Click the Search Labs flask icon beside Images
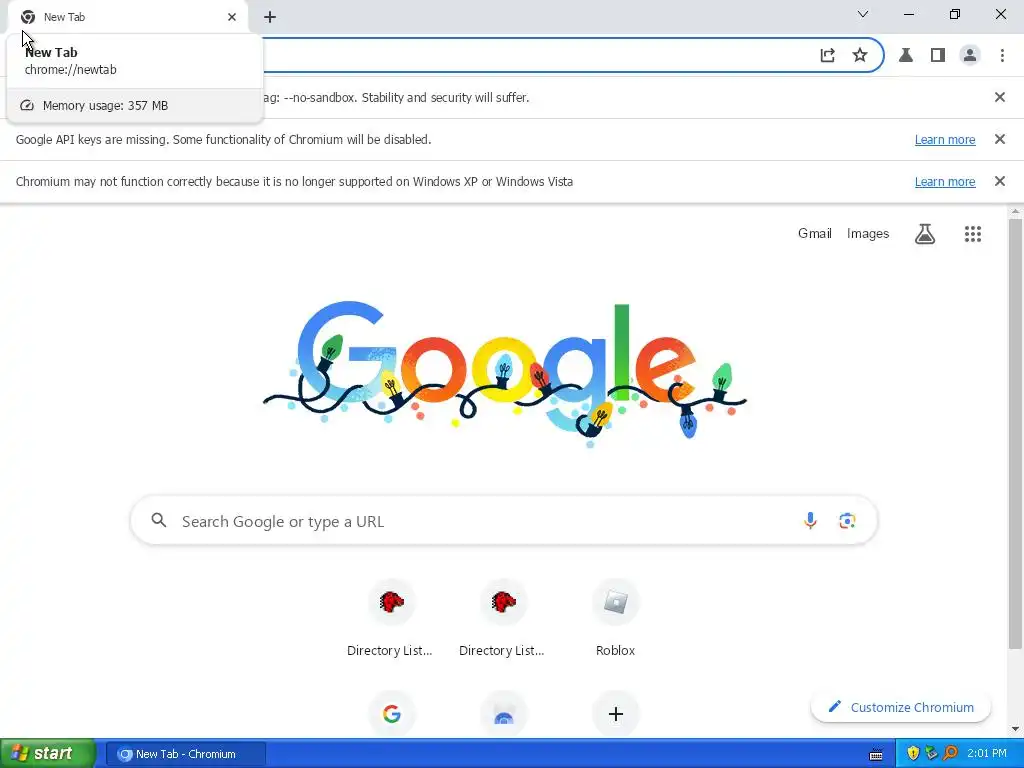The image size is (1024, 768). pos(925,234)
